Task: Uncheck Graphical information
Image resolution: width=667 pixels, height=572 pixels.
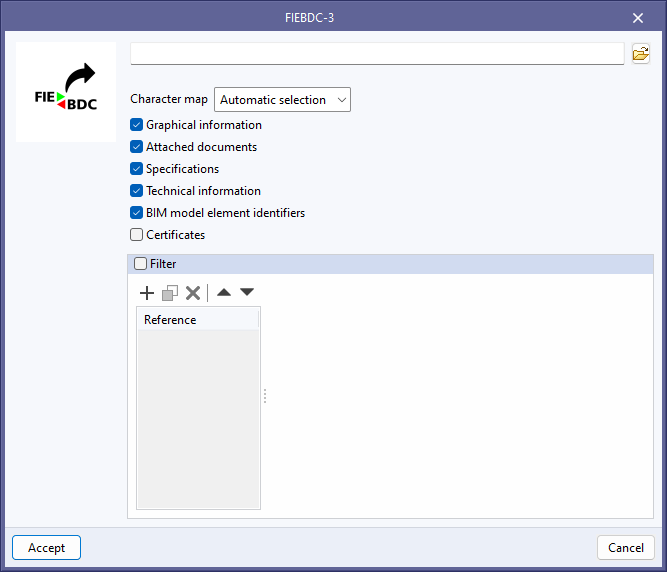Action: coord(136,125)
